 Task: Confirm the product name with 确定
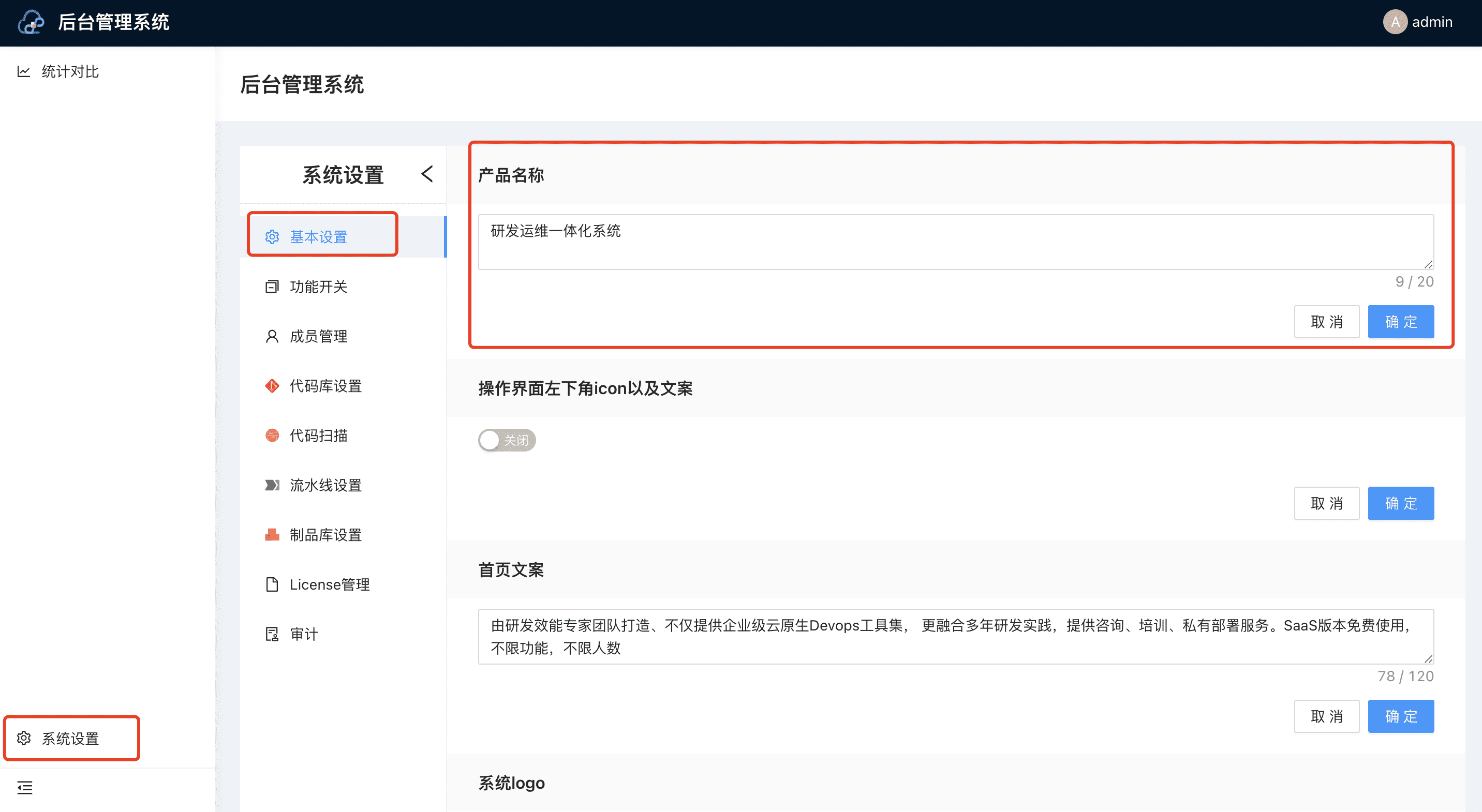1401,322
